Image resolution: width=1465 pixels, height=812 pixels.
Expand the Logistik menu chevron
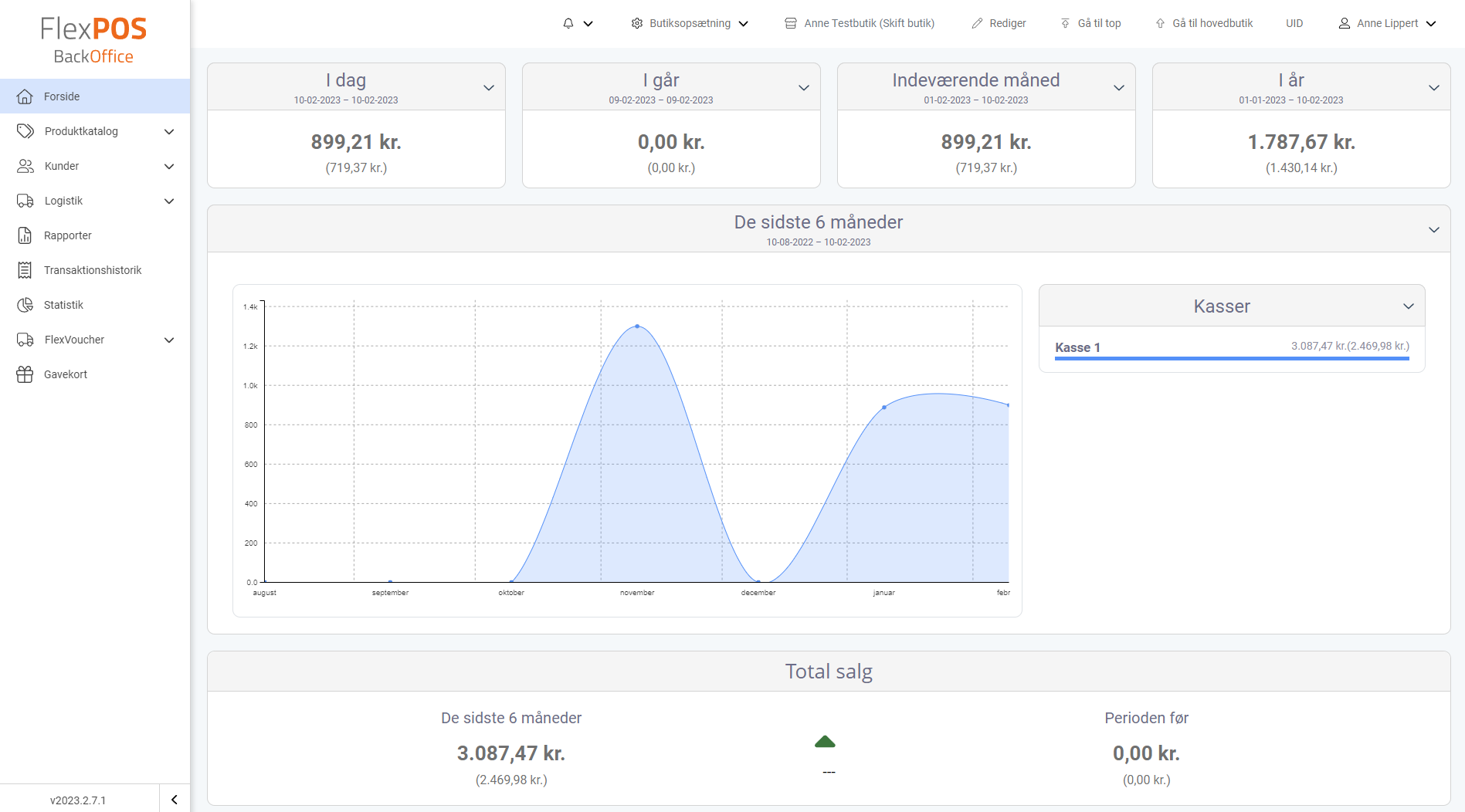click(x=169, y=201)
